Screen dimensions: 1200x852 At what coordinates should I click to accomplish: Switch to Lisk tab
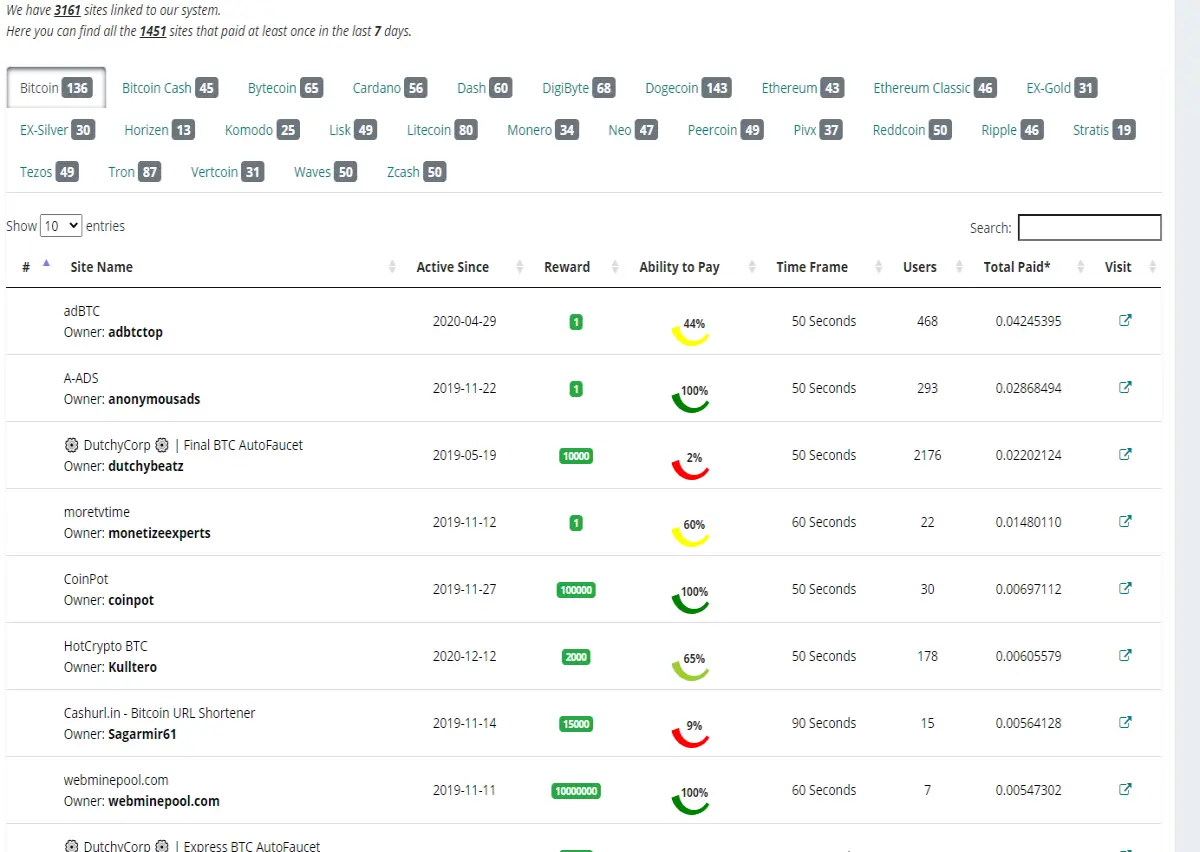(x=352, y=130)
